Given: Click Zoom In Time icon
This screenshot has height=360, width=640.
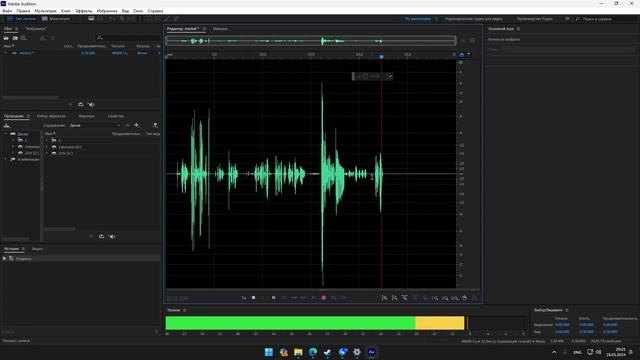Looking at the screenshot, I should point(404,298).
